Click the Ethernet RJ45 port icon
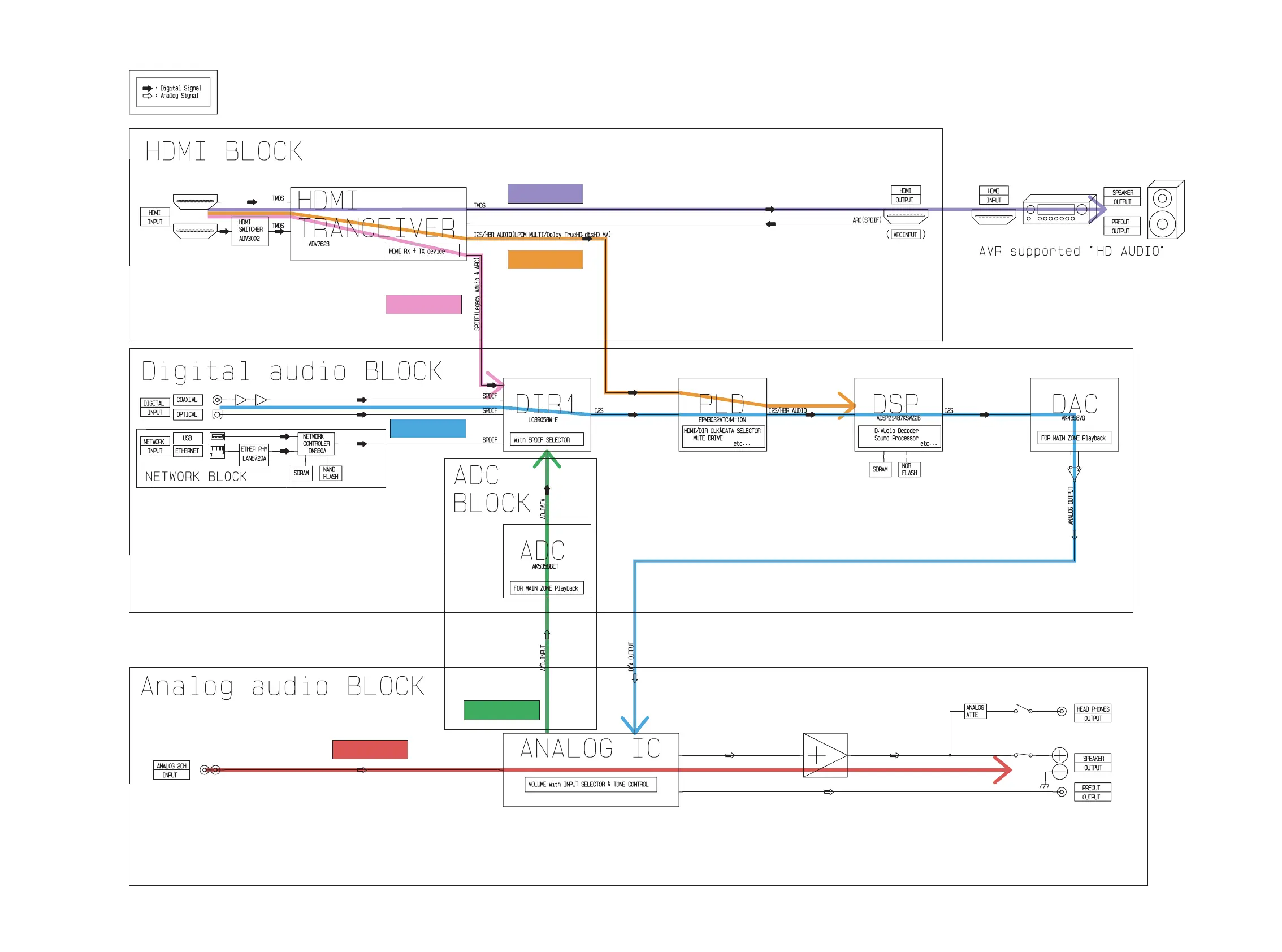This screenshot has height=952, width=1282. (217, 451)
